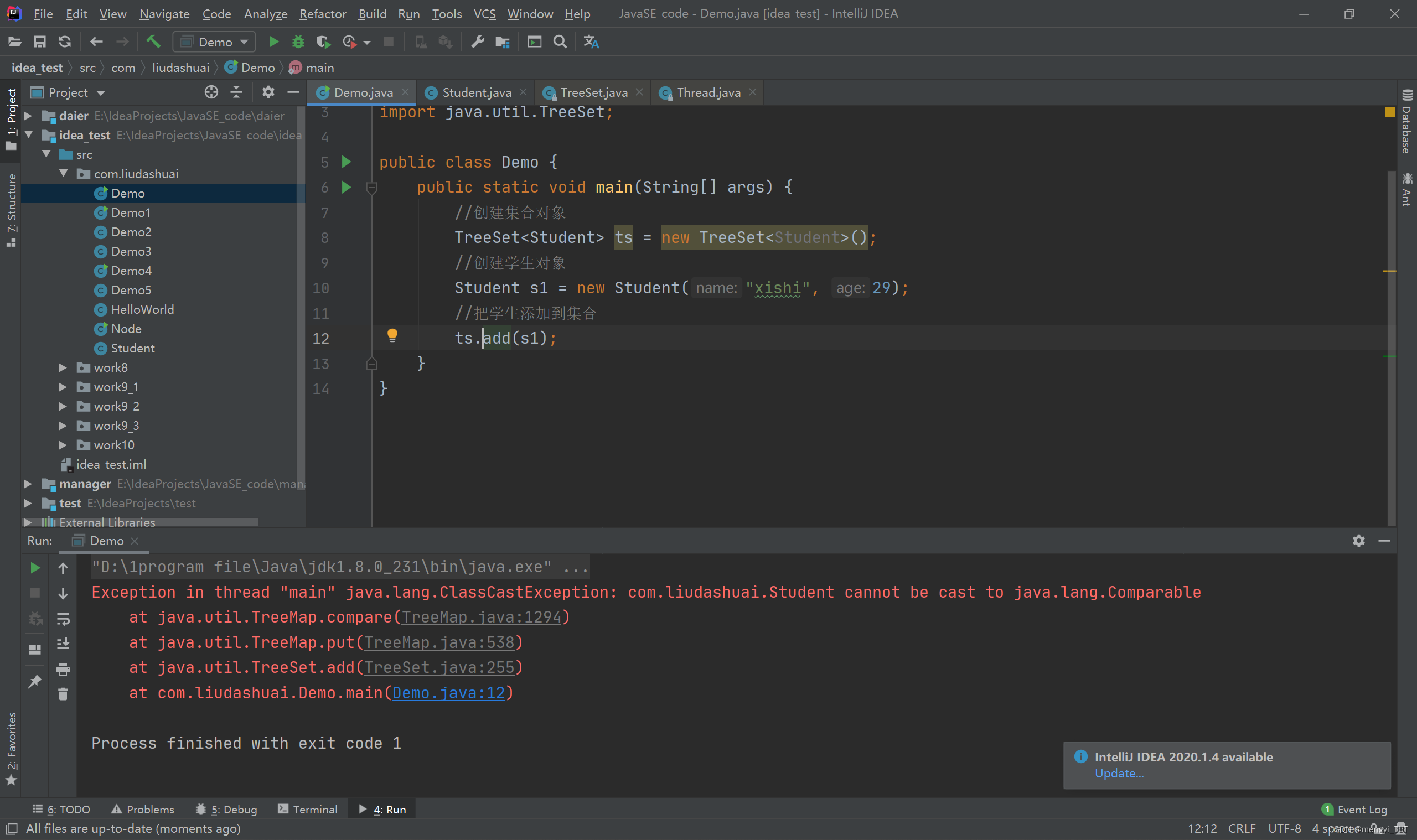Viewport: 1417px width, 840px height.
Task: Open the Search Everywhere magnifier icon
Action: (x=559, y=42)
